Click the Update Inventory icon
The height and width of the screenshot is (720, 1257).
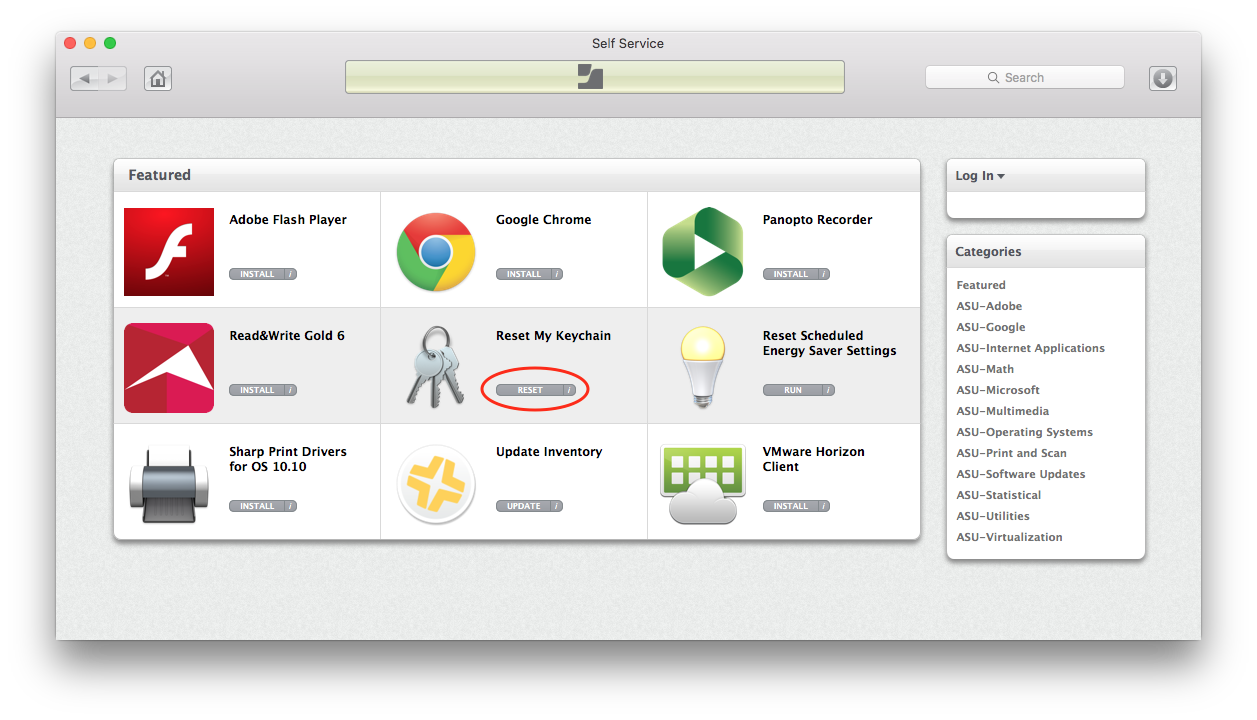click(x=435, y=483)
